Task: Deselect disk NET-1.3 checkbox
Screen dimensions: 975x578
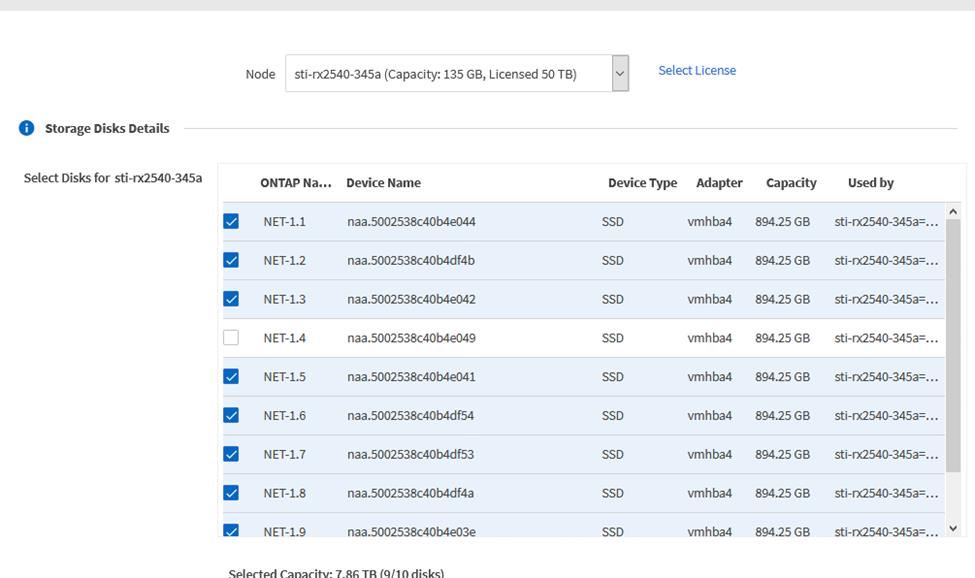Action: pyautogui.click(x=231, y=299)
